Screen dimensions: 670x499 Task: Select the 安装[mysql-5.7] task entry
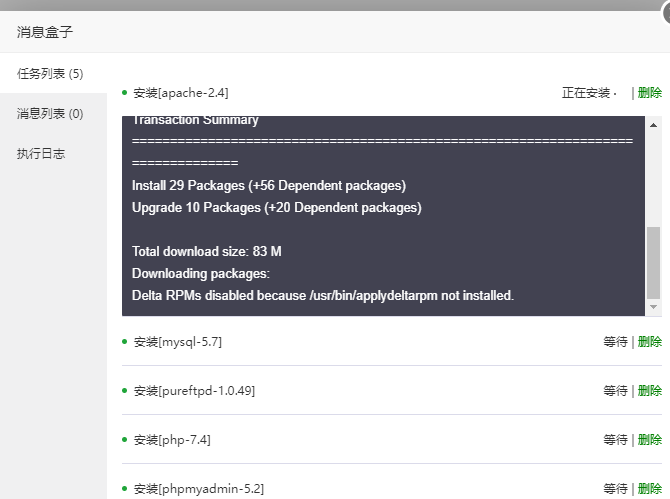(x=178, y=342)
